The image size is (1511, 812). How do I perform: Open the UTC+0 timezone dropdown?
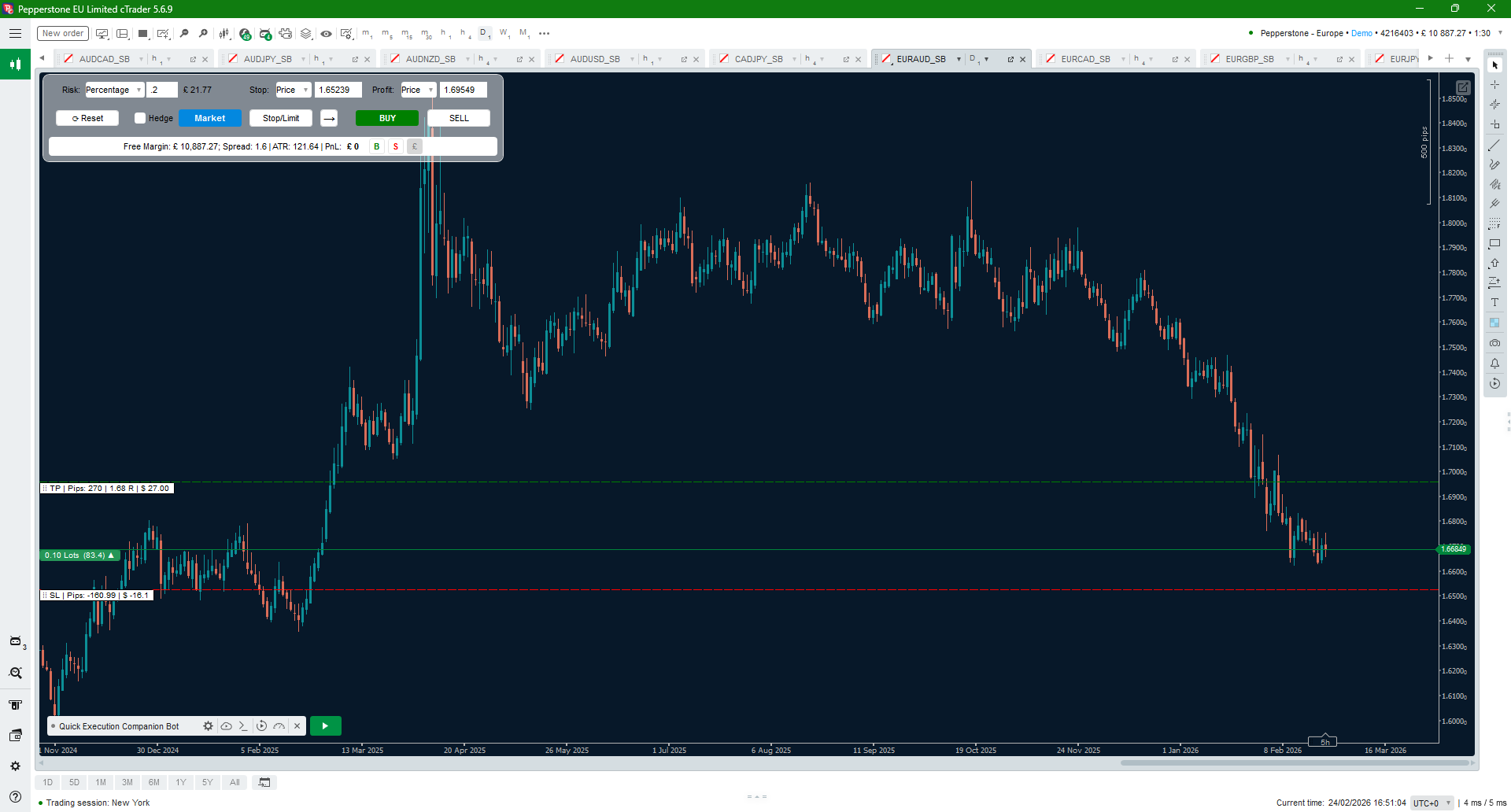(x=1432, y=803)
